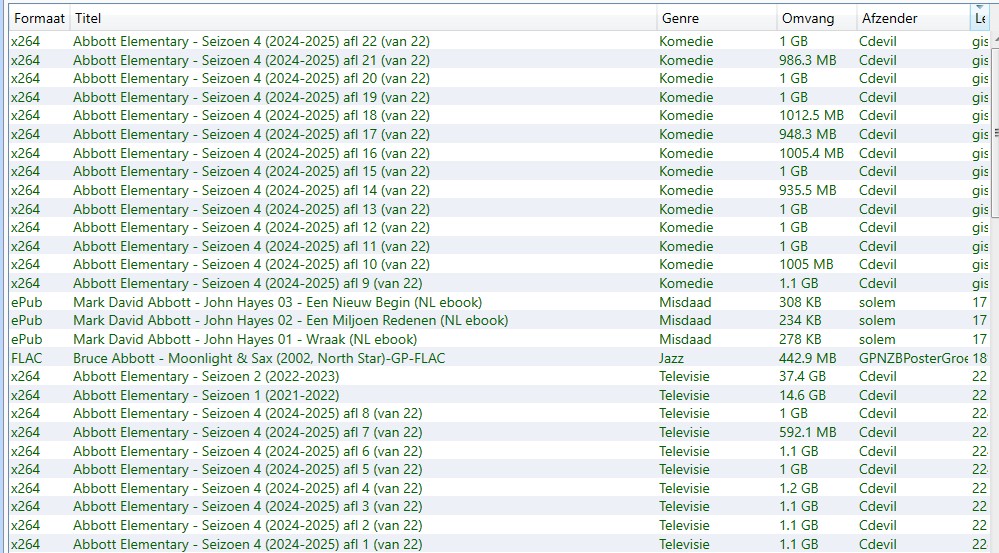Click the 986.3 MB size cell
The image size is (999, 553).
click(807, 60)
